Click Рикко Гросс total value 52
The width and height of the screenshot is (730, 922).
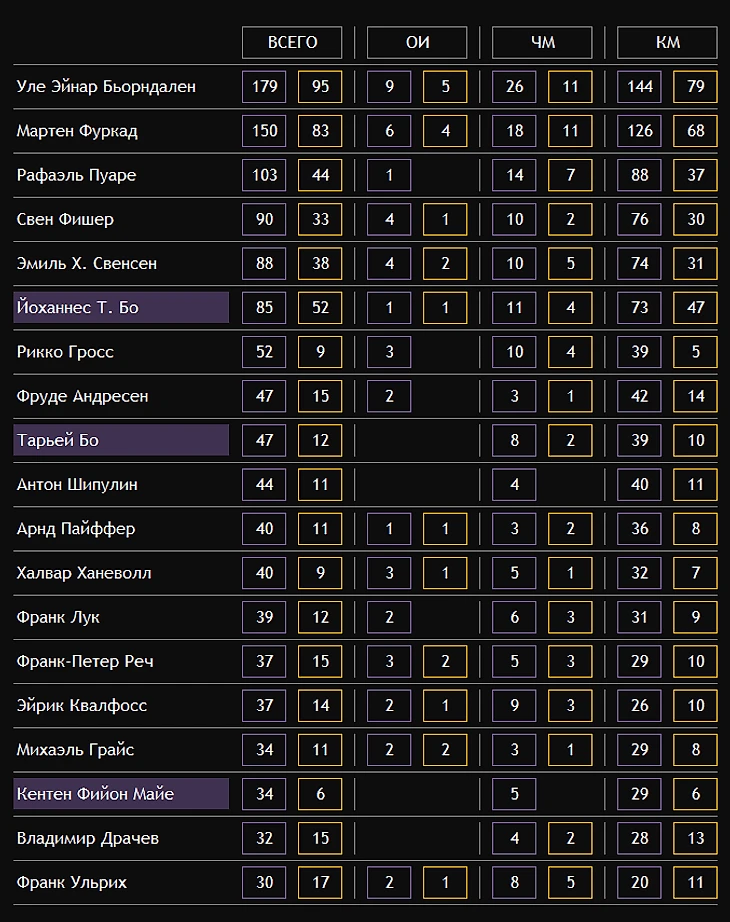264,352
